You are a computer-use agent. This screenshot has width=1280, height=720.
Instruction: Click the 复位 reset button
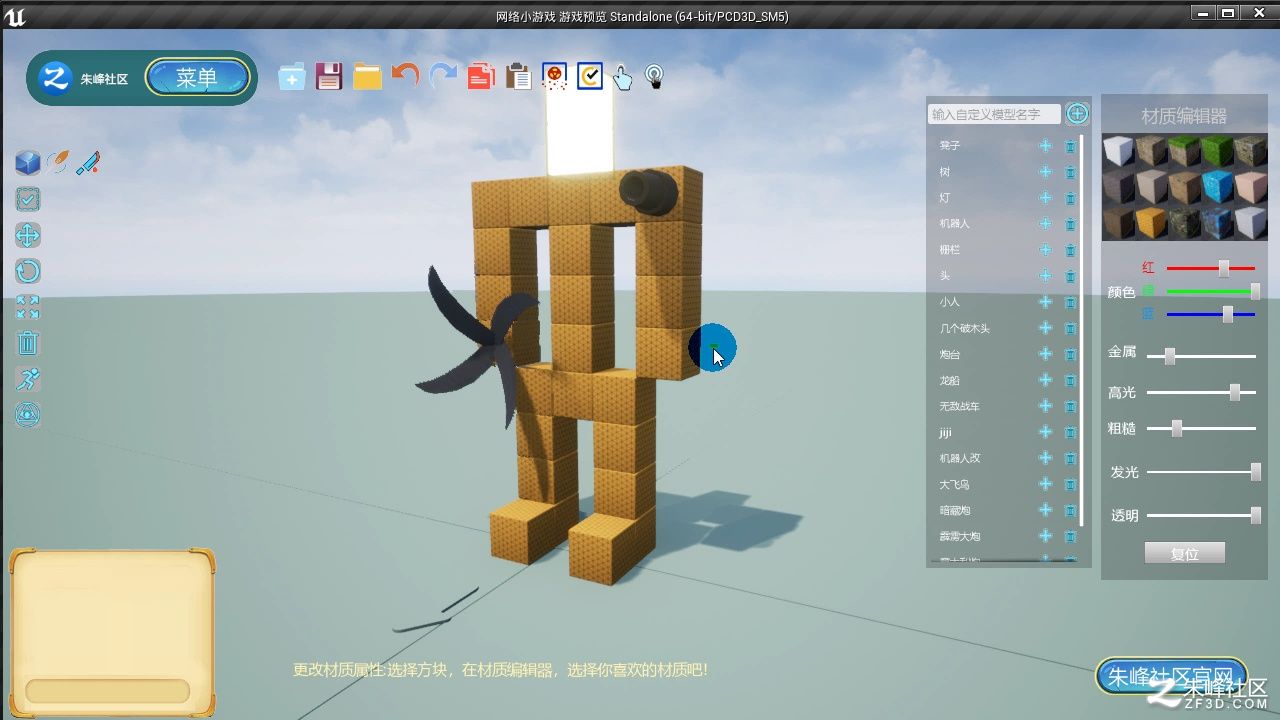1184,553
